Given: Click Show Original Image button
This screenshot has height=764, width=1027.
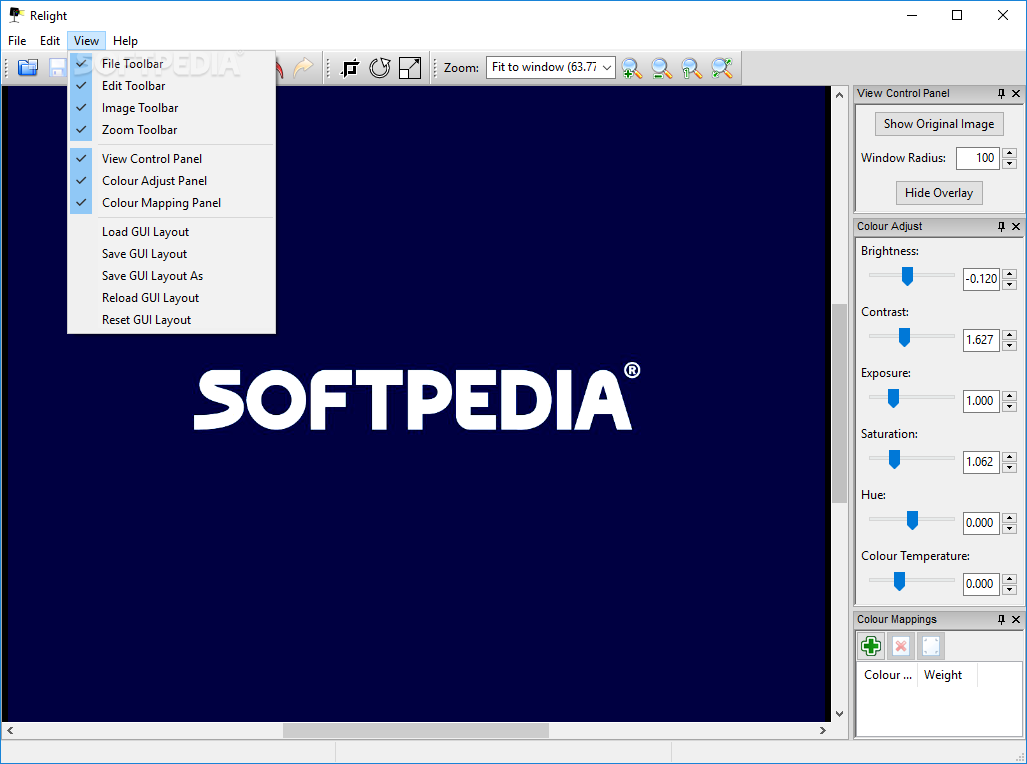Looking at the screenshot, I should (939, 124).
